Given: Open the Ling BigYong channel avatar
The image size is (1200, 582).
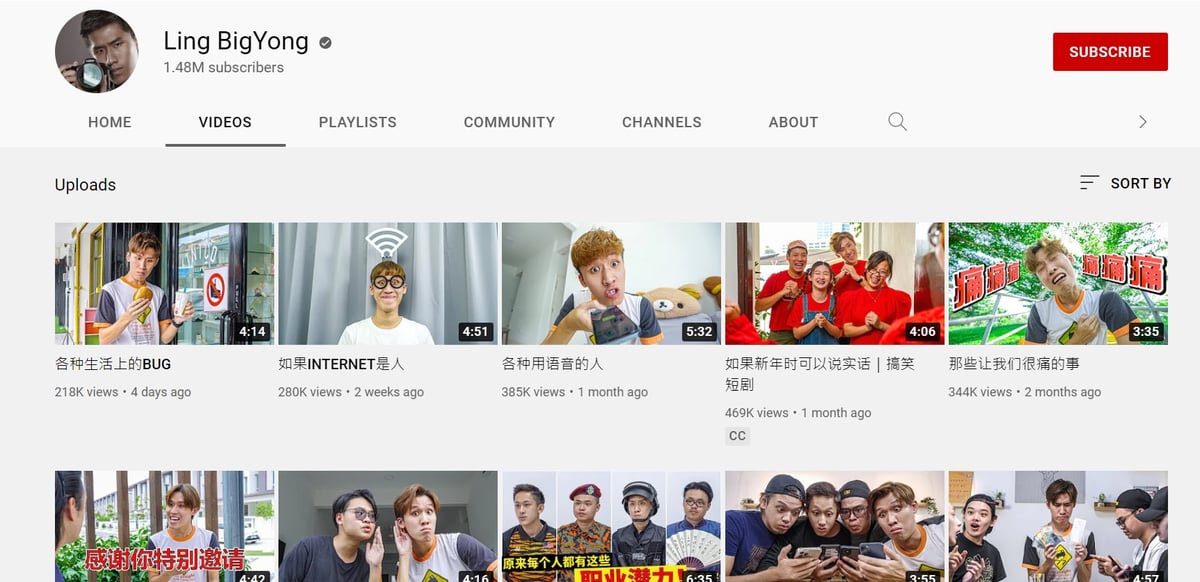Looking at the screenshot, I should (96, 51).
